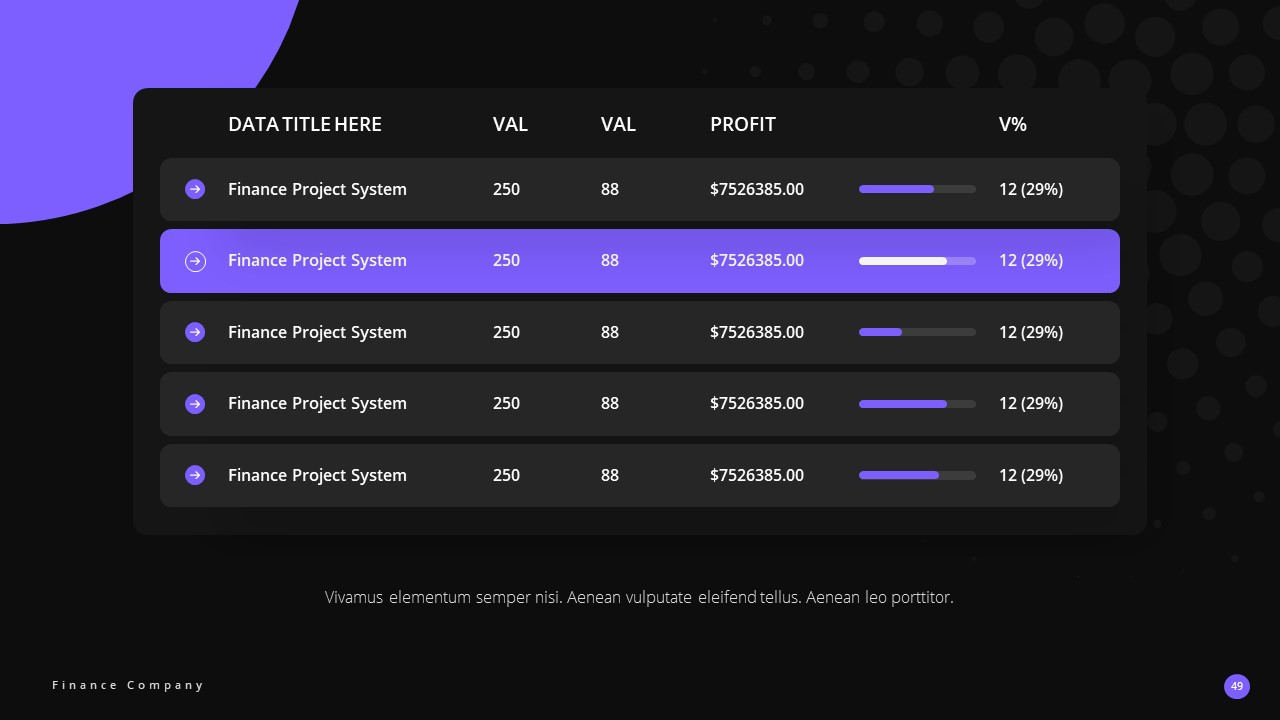Click the Finance Company footer text

pos(128,685)
